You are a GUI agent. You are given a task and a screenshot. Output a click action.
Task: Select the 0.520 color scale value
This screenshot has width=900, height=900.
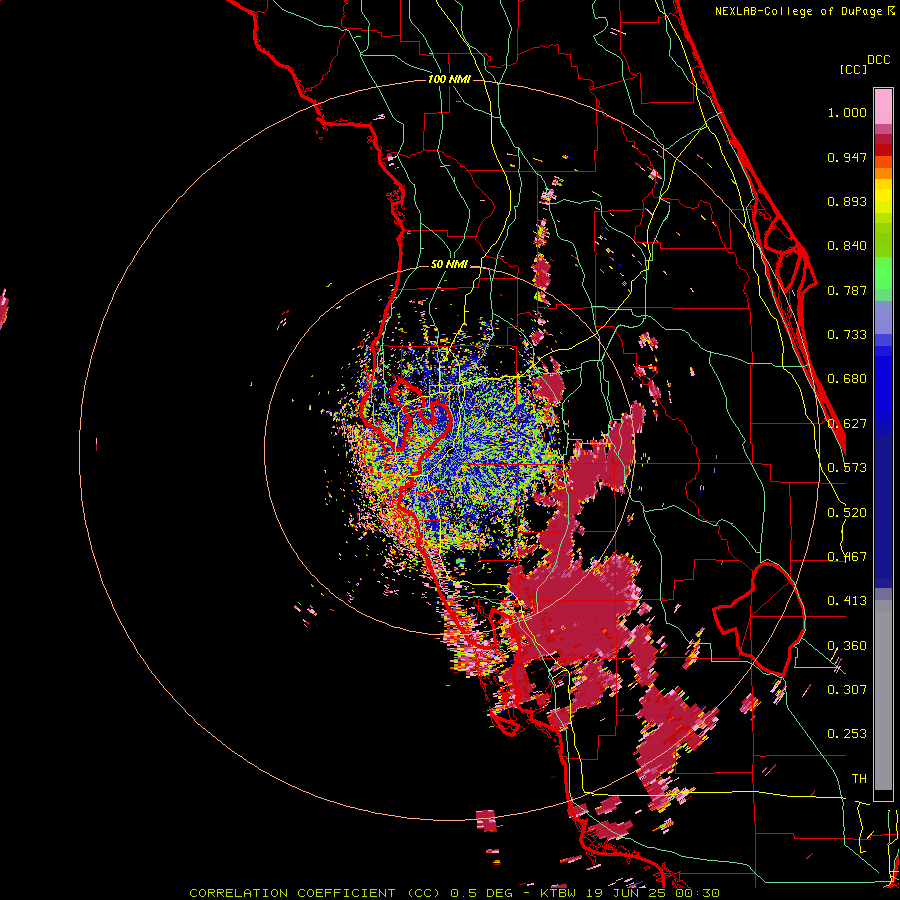847,513
